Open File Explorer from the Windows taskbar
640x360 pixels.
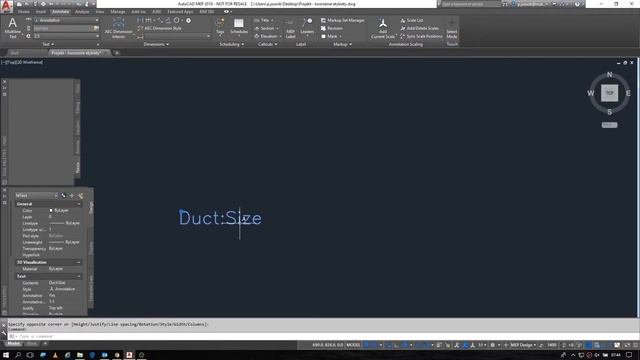click(x=80, y=355)
